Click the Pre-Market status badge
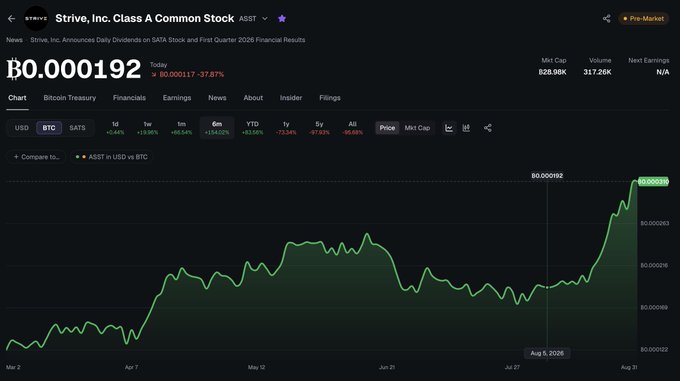Image resolution: width=680 pixels, height=381 pixels. [644, 19]
